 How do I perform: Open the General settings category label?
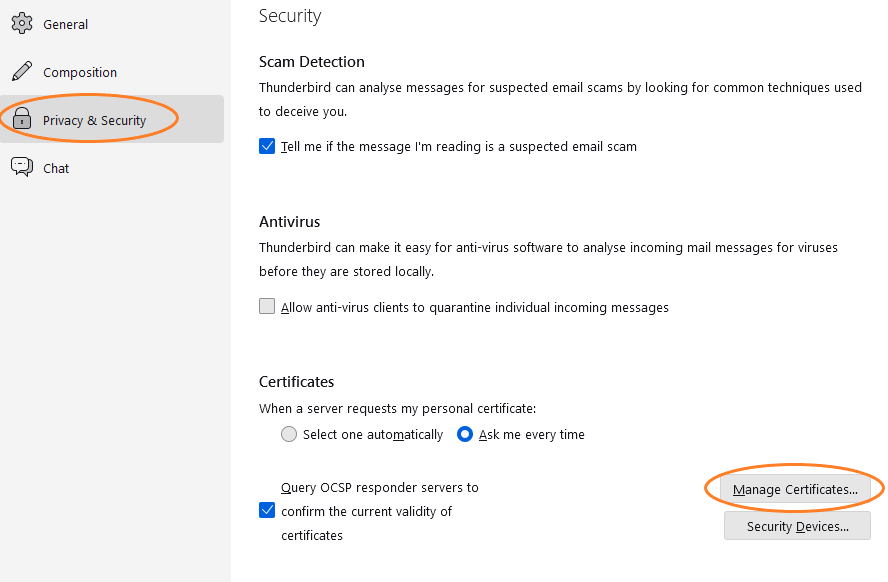click(65, 24)
